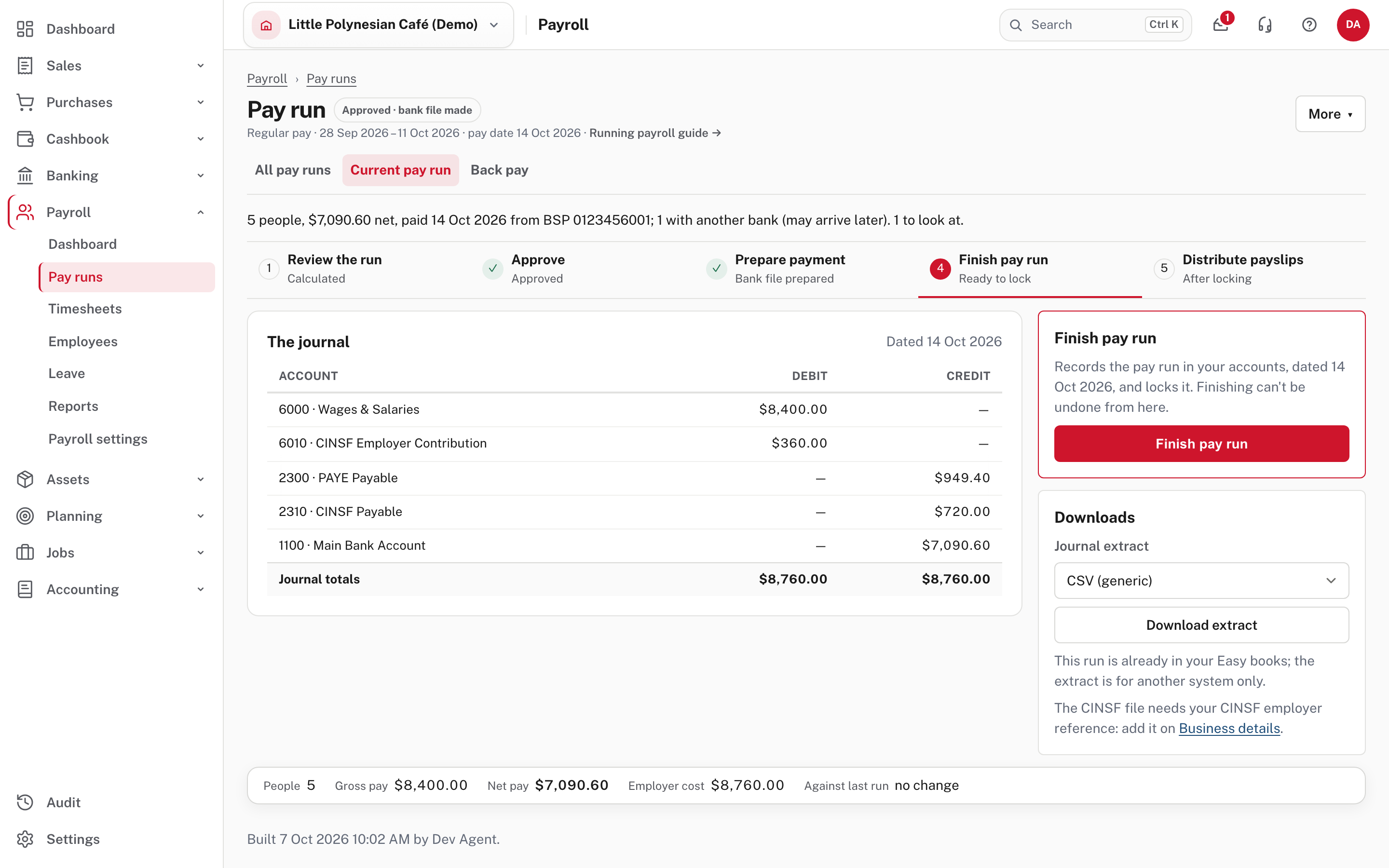Click the headset support icon
1389x868 pixels.
[x=1265, y=25]
